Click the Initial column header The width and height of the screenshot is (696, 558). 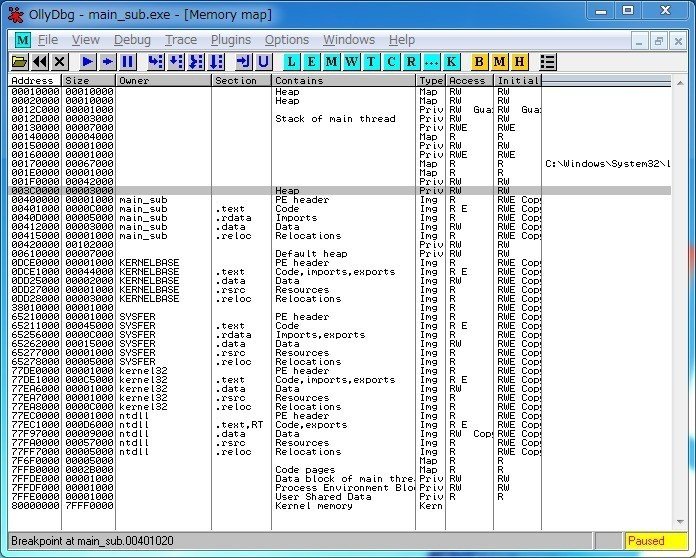point(518,81)
